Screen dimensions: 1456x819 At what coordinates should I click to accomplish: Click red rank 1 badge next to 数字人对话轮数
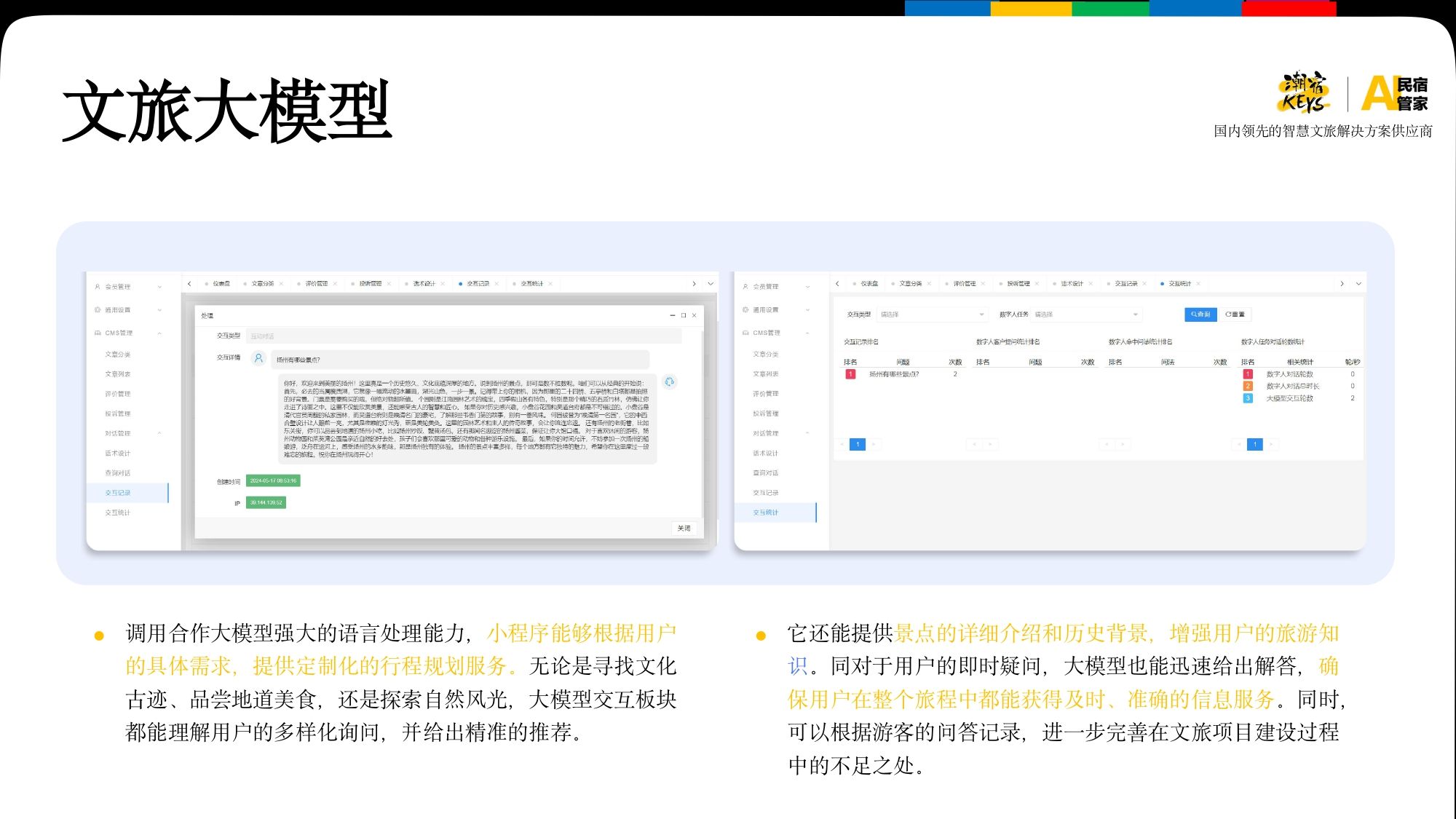tap(1248, 374)
